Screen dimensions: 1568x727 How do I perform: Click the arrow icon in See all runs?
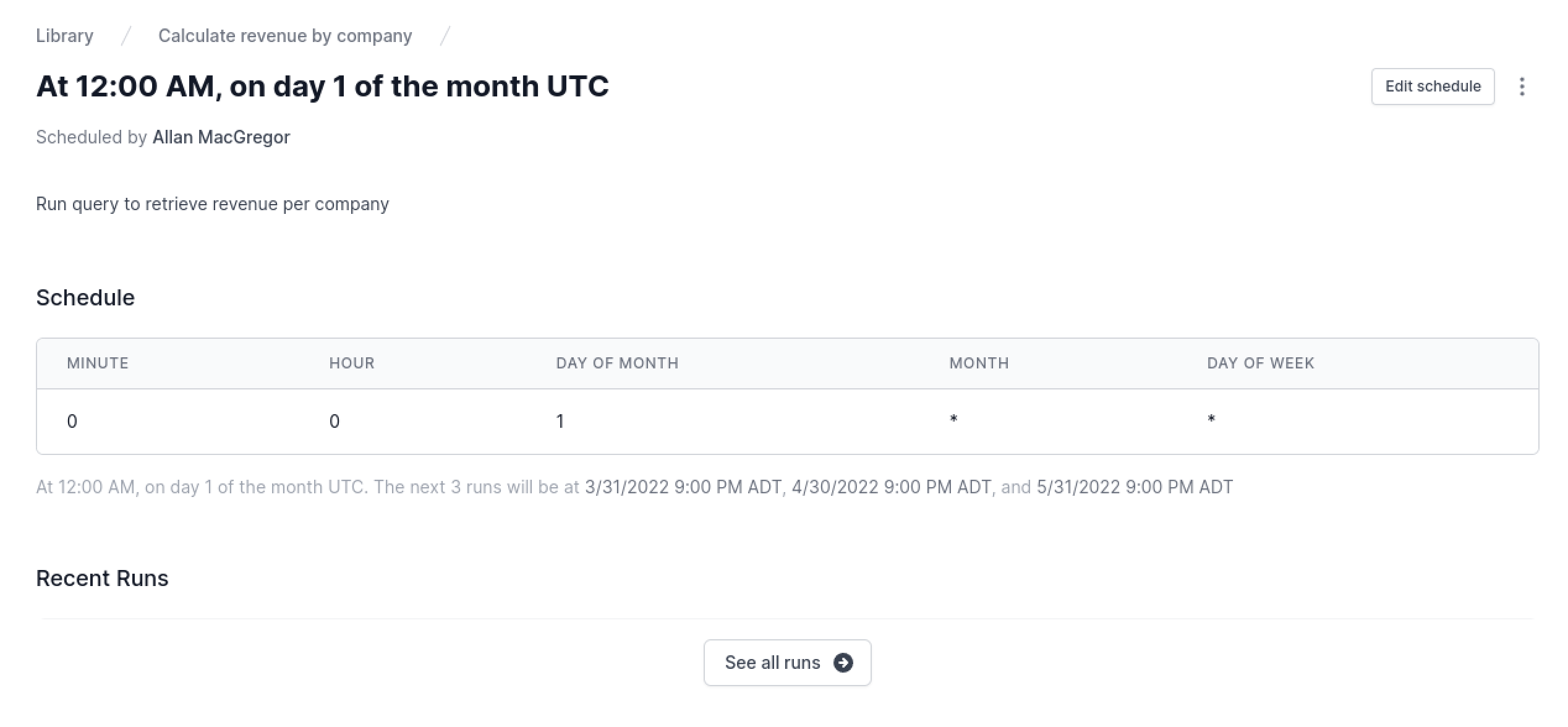(843, 663)
